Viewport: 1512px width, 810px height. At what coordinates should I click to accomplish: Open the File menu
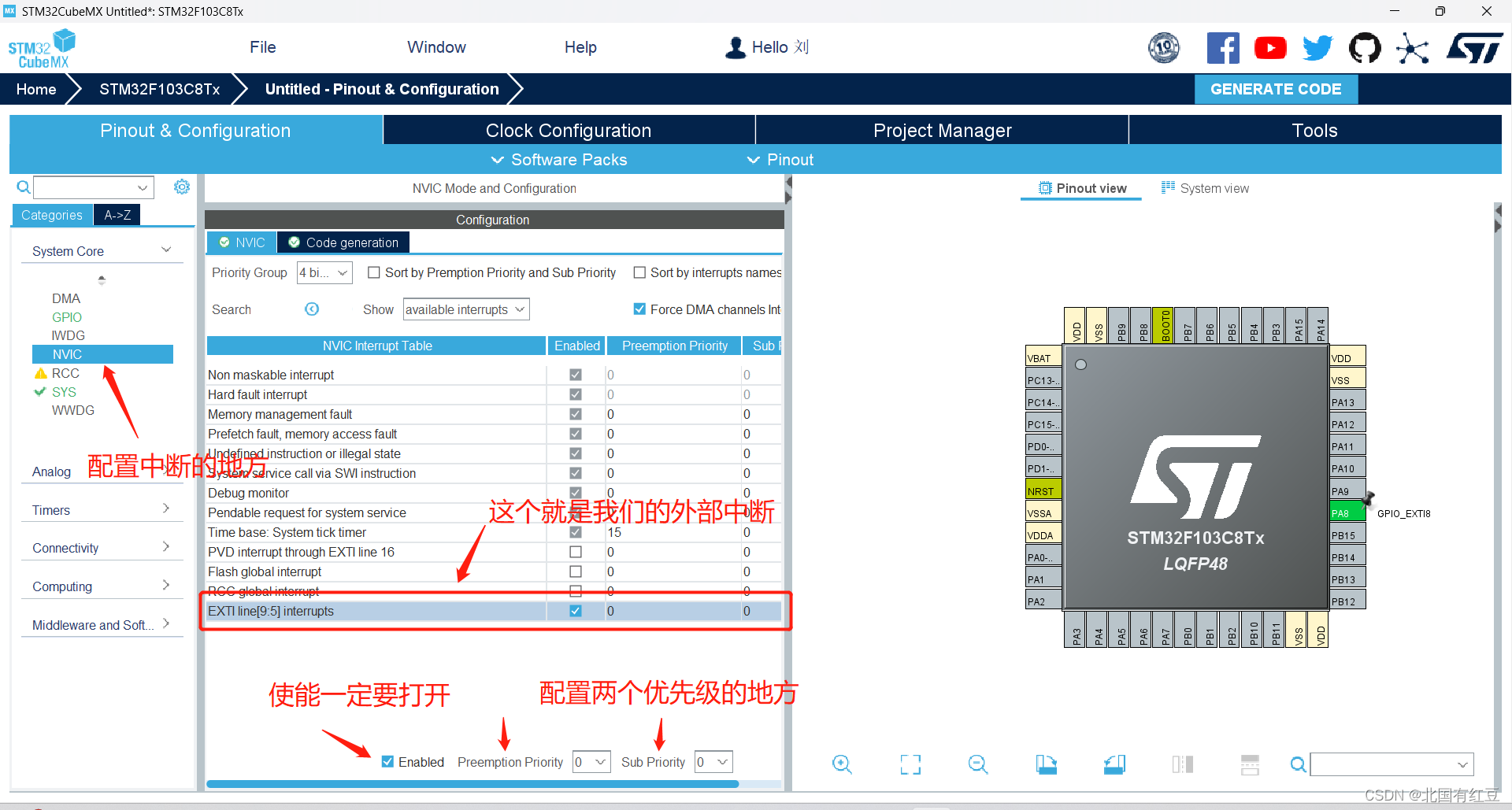tap(263, 47)
